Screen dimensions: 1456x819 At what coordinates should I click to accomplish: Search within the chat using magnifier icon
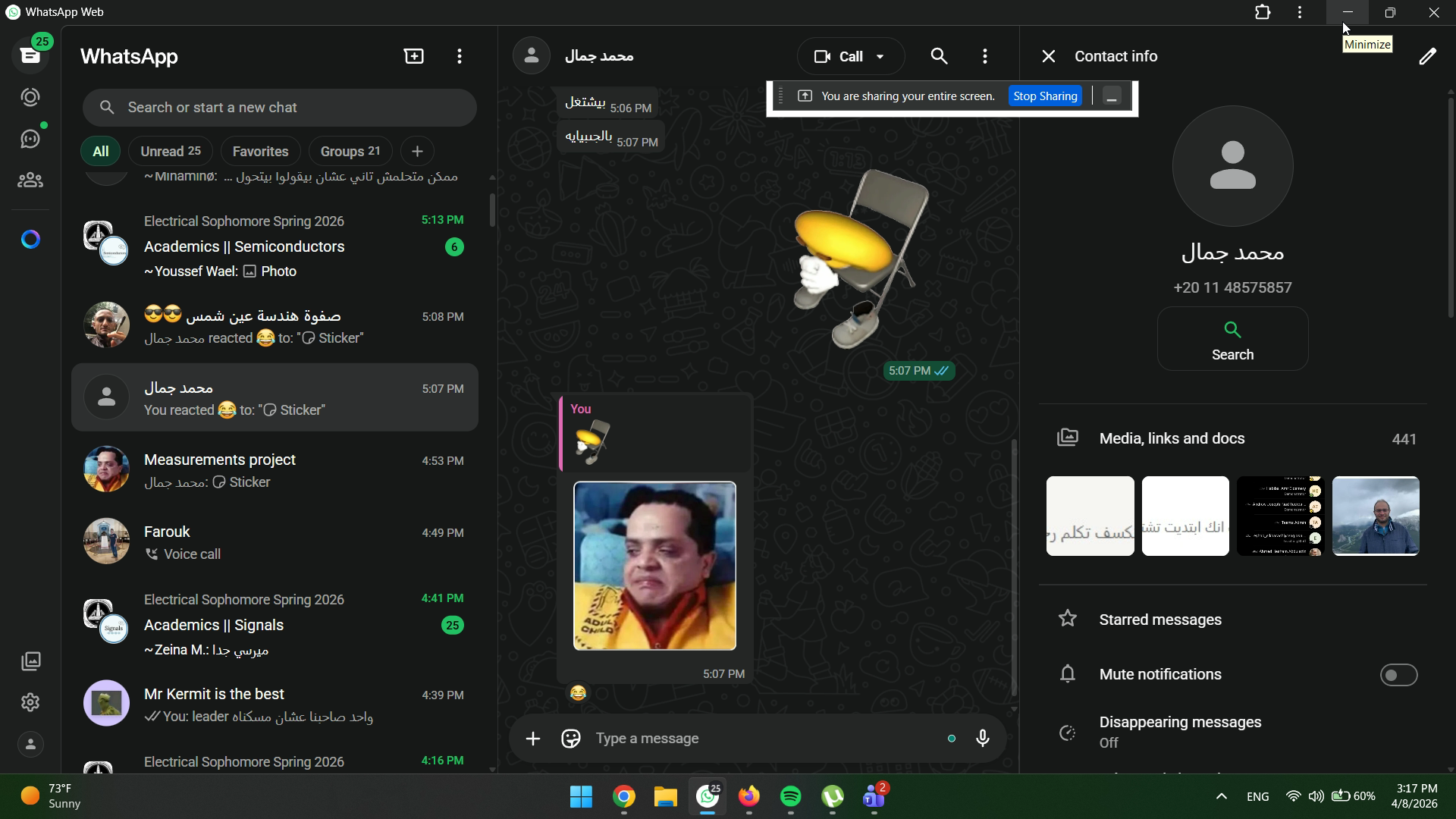939,57
